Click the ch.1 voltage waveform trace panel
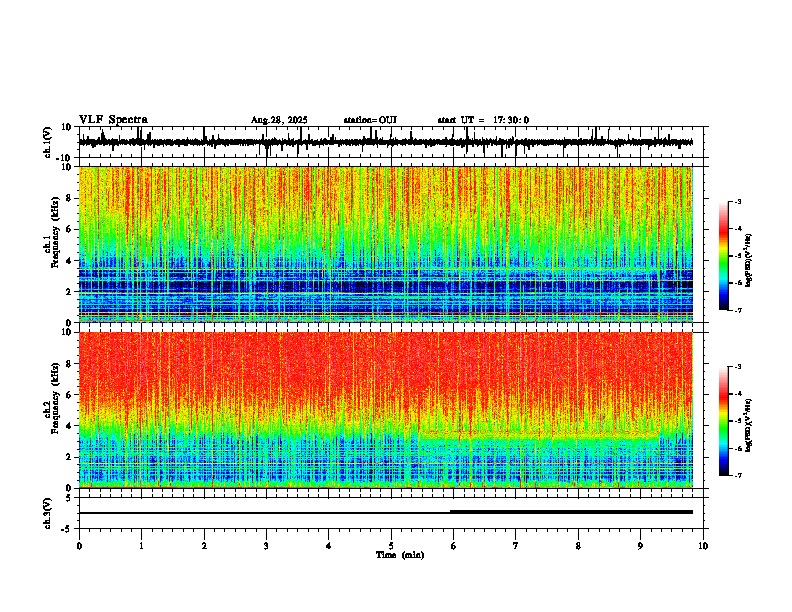This screenshot has width=792, height=612. (x=391, y=142)
